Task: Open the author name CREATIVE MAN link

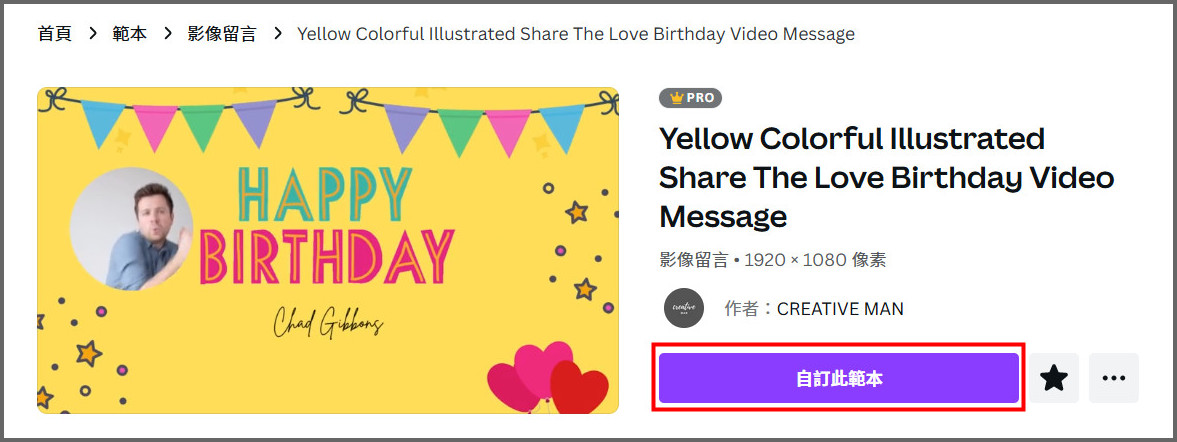Action: pyautogui.click(x=840, y=309)
